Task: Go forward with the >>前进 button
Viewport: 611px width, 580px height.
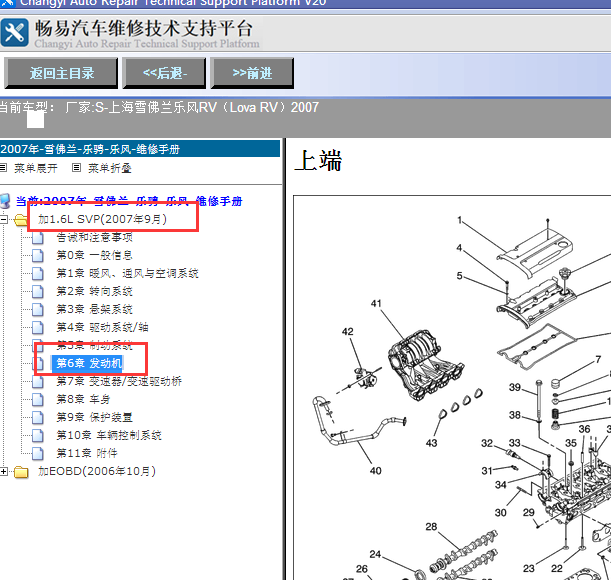Action: (252, 73)
